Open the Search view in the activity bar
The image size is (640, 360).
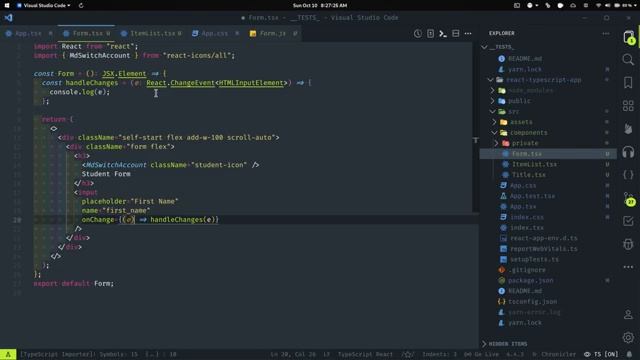point(628,60)
